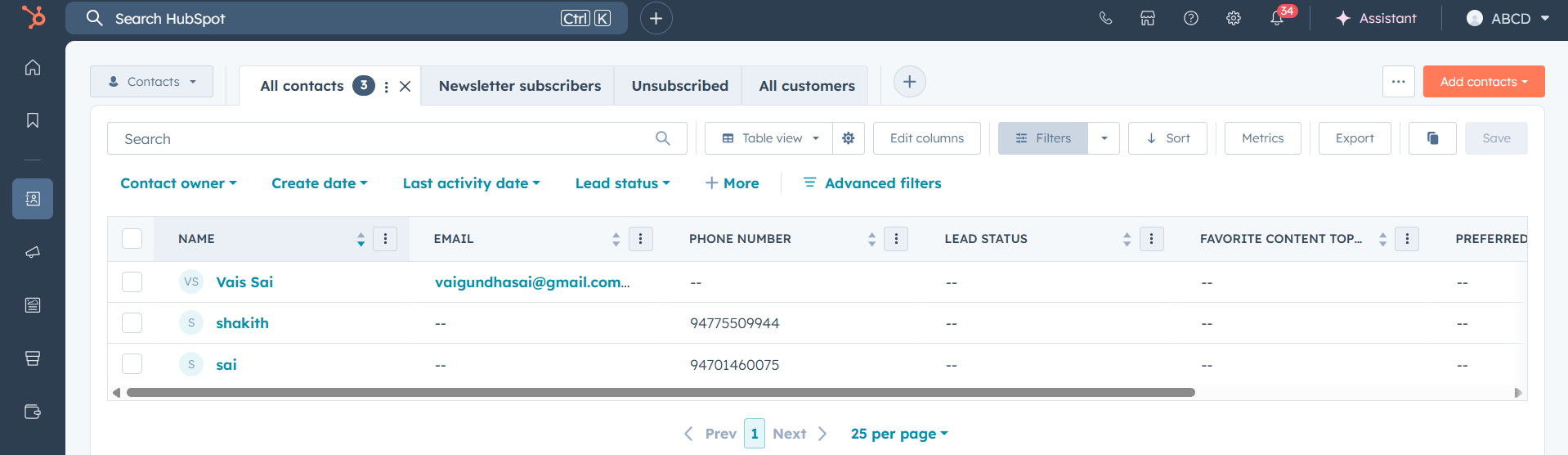This screenshot has height=455, width=1568.
Task: Click the HubSpot sprocket logo
Action: (x=34, y=17)
